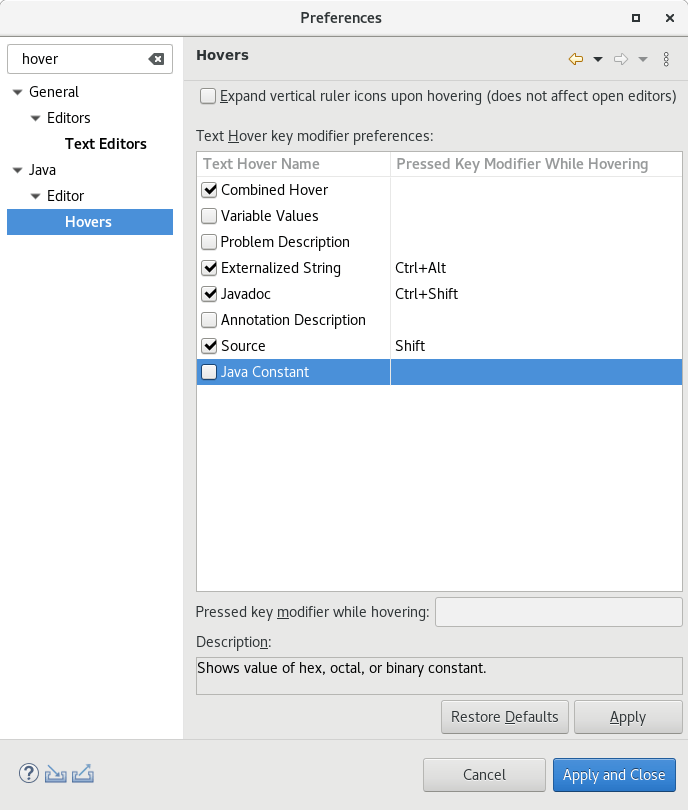
Task: Enable Problem Description hover
Action: (209, 242)
